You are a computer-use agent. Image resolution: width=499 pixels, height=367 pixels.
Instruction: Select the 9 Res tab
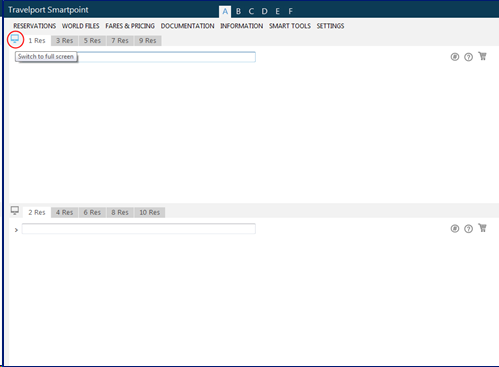pos(148,41)
